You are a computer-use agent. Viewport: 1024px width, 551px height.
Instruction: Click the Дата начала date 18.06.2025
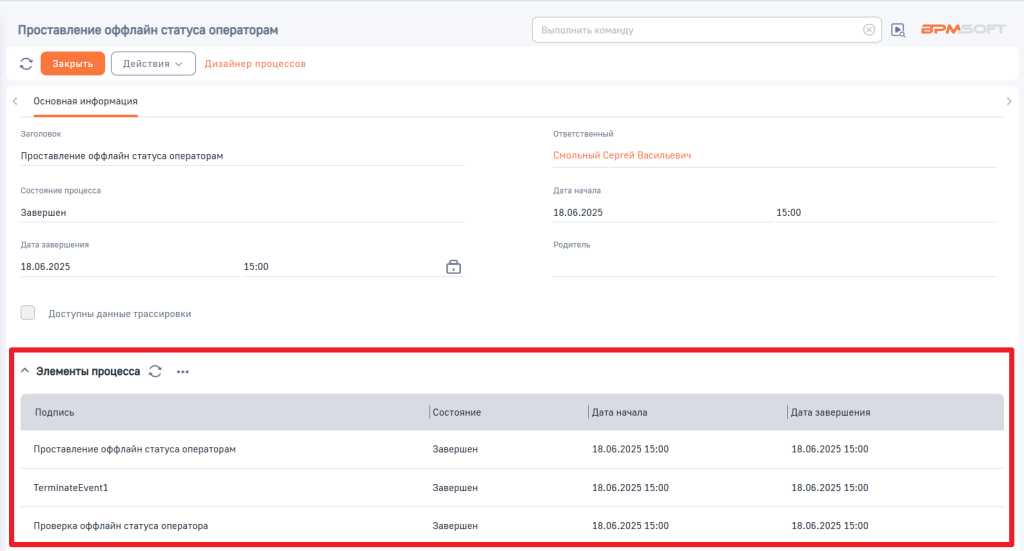(x=662, y=213)
